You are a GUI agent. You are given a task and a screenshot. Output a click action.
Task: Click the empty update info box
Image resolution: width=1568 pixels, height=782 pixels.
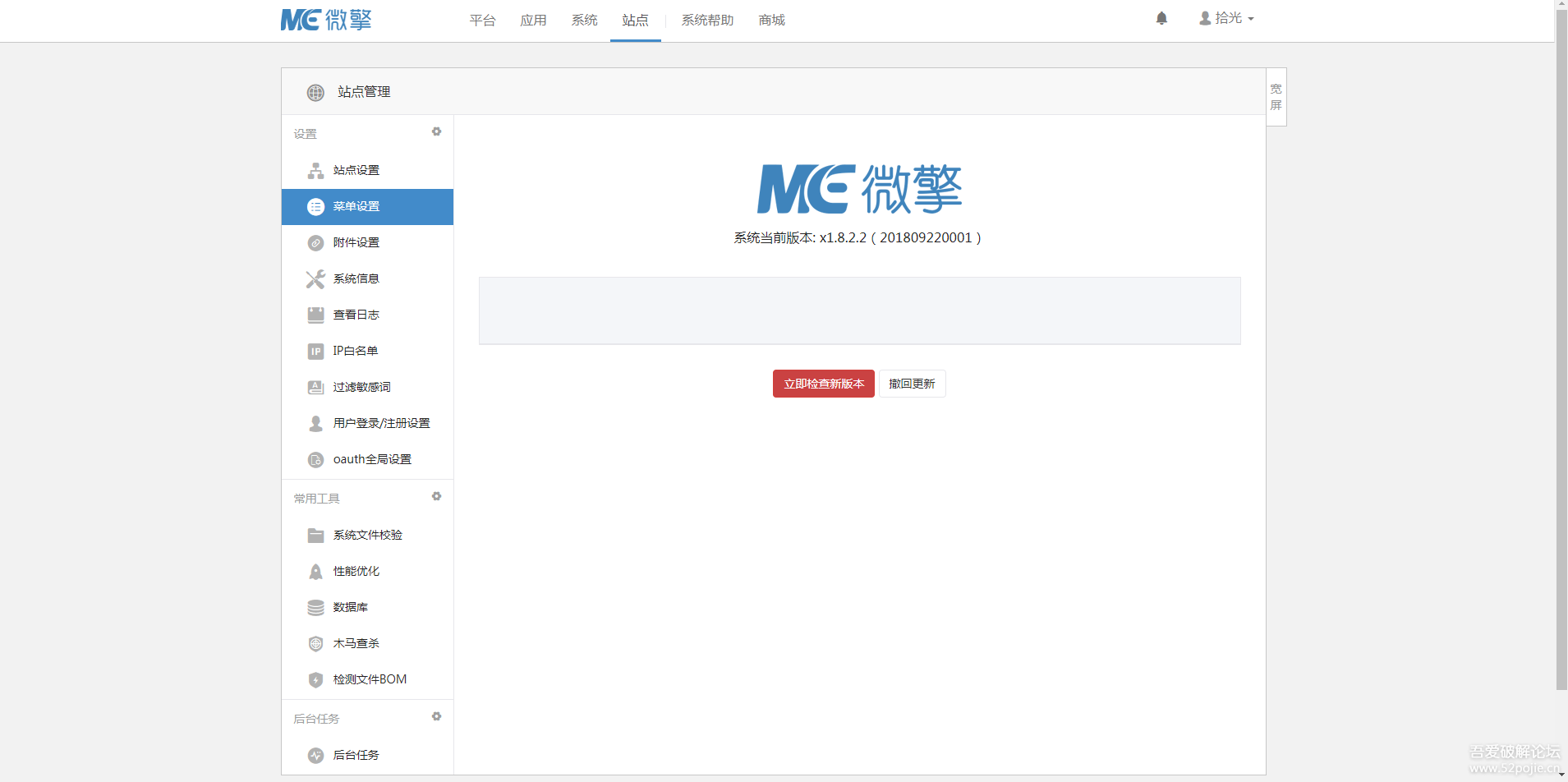tap(859, 310)
